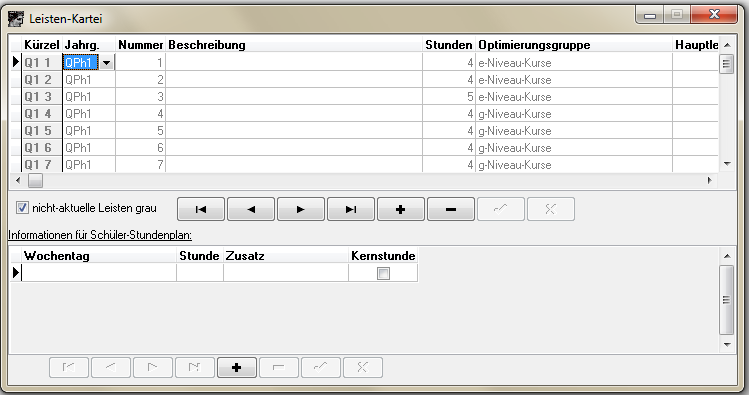749x395 pixels.
Task: Toggle nicht-aktuelle Leisten grau checkbox
Action: coord(22,208)
